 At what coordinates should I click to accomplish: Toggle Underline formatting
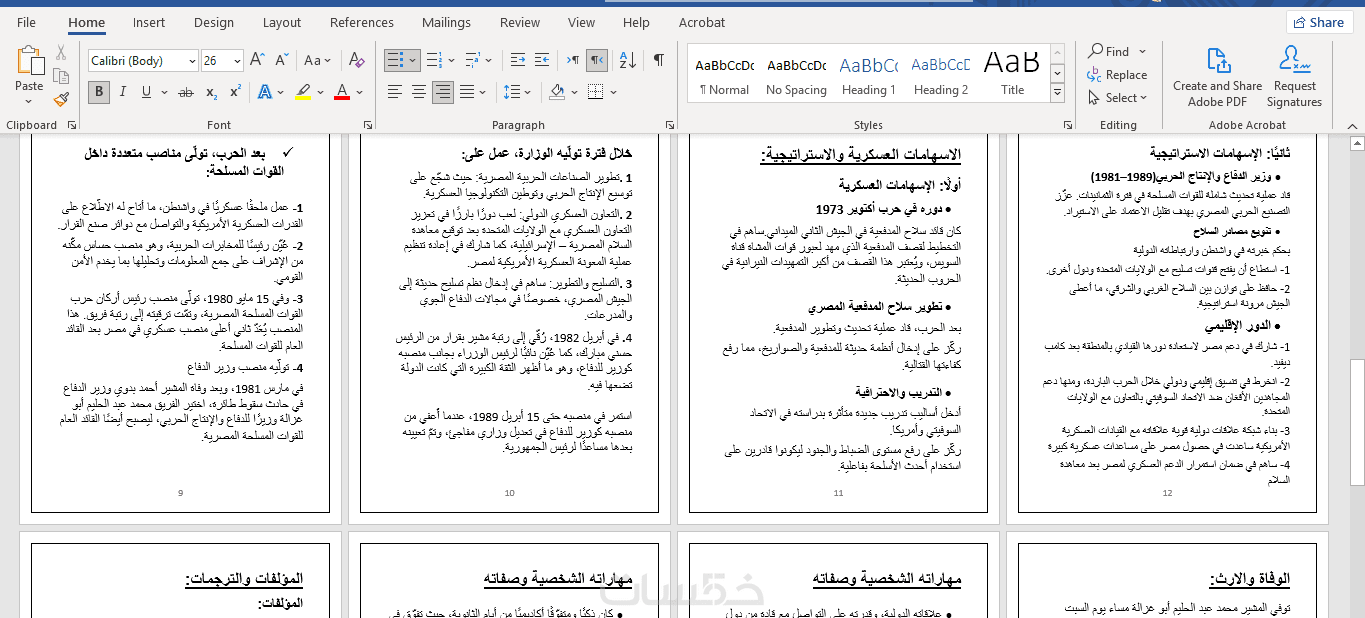click(x=146, y=92)
